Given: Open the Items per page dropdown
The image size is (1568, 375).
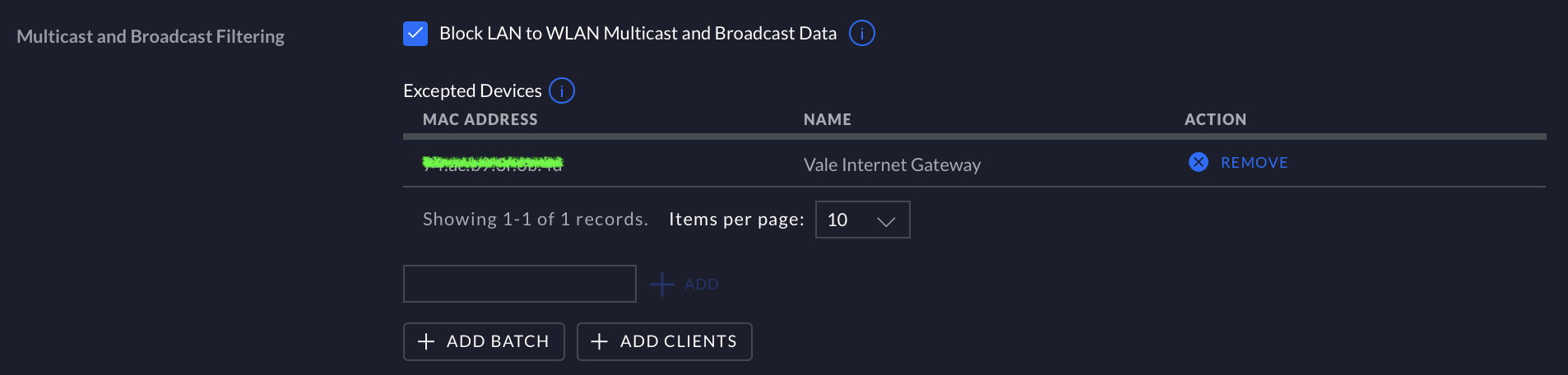Looking at the screenshot, I should pyautogui.click(x=861, y=220).
